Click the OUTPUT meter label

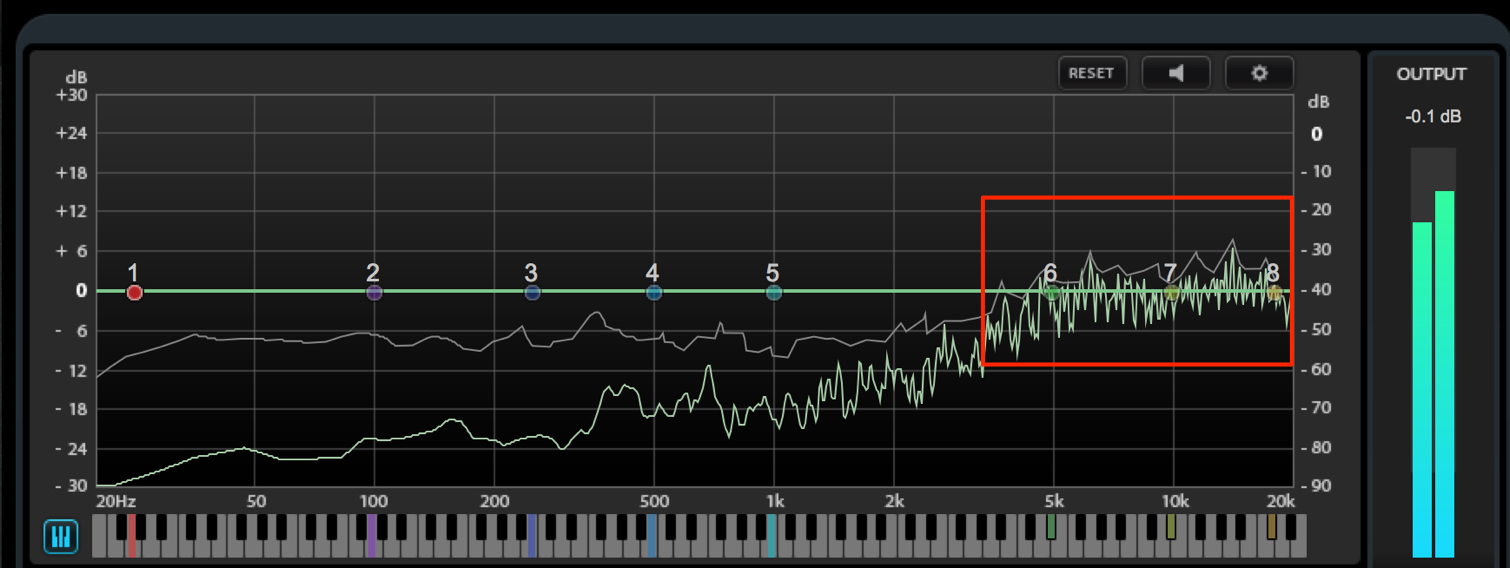[1432, 74]
